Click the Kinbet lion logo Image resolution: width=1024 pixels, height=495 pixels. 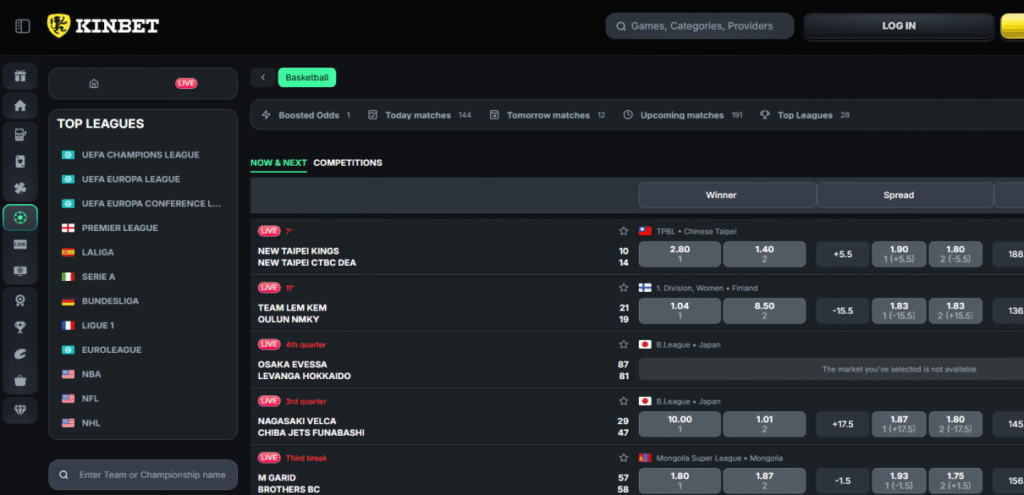pyautogui.click(x=58, y=26)
